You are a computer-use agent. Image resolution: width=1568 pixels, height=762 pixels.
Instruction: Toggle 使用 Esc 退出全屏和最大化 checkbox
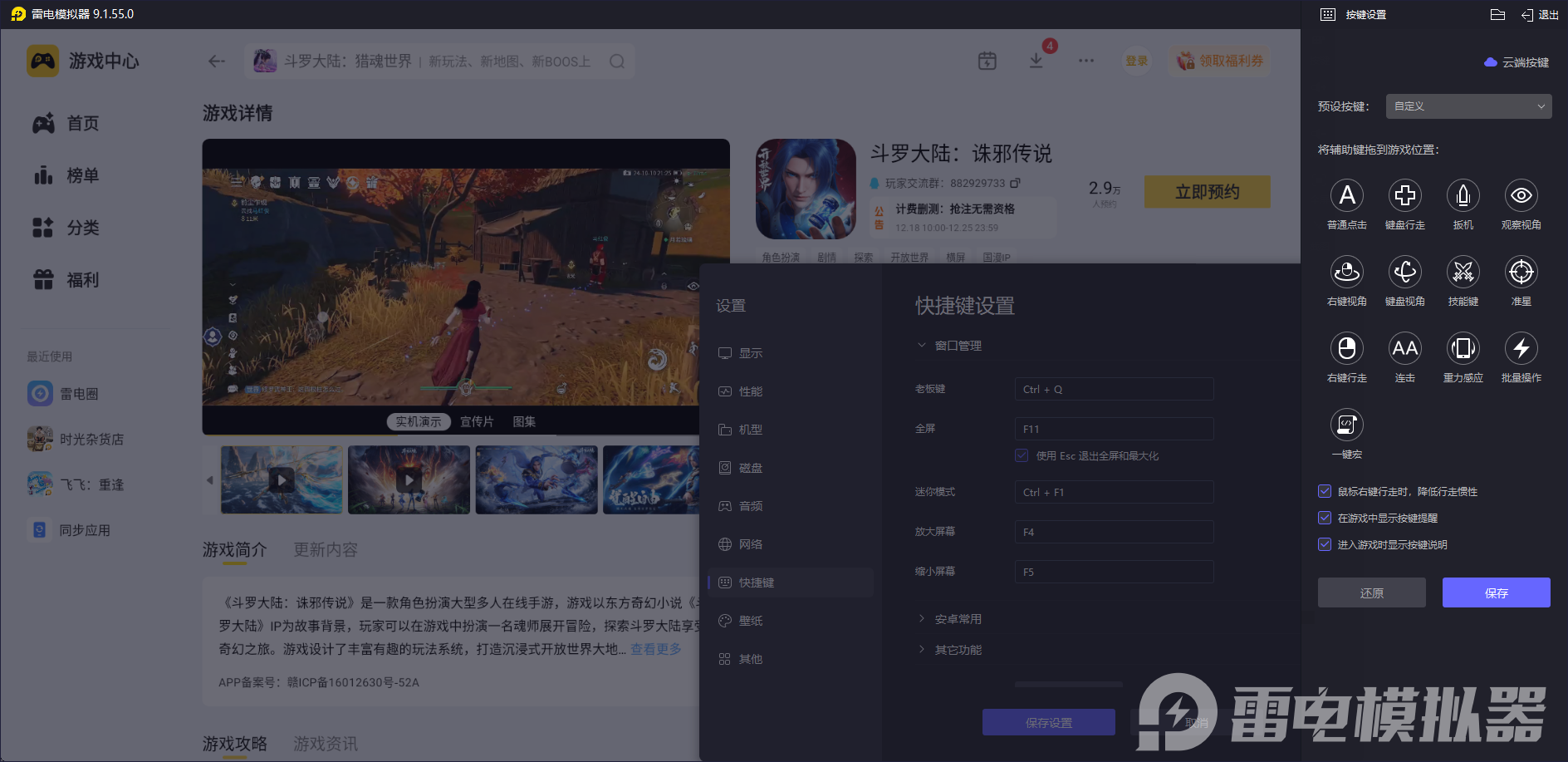pyautogui.click(x=1022, y=455)
